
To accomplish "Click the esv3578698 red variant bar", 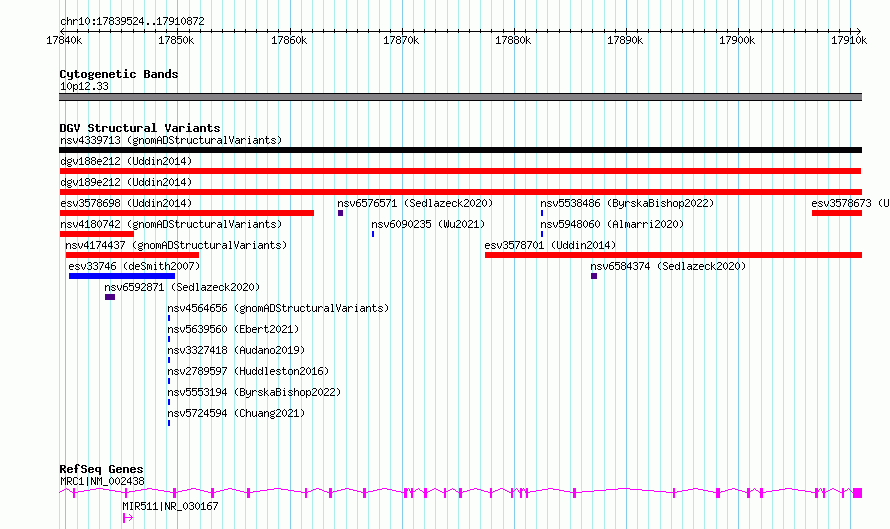I will pos(187,213).
